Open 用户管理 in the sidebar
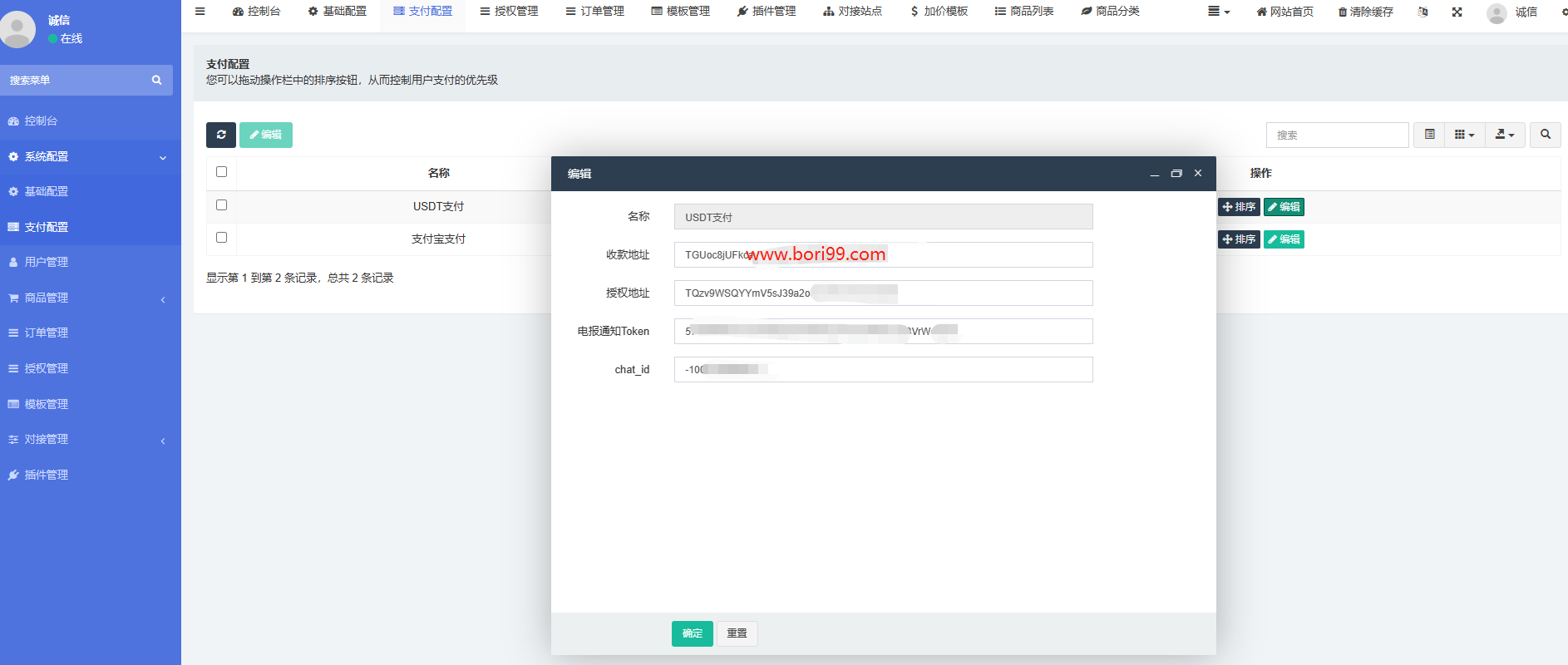The width and height of the screenshot is (1568, 665). [91, 262]
